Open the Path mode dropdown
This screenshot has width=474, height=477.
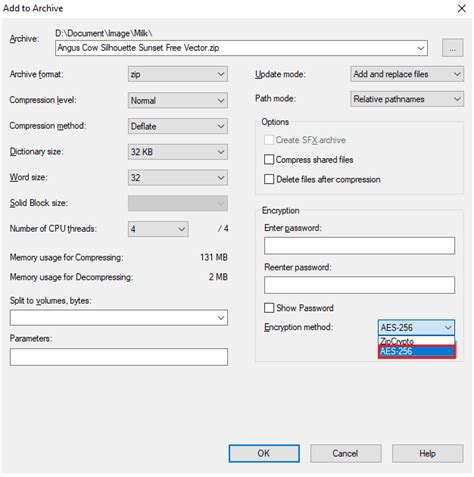tap(407, 99)
